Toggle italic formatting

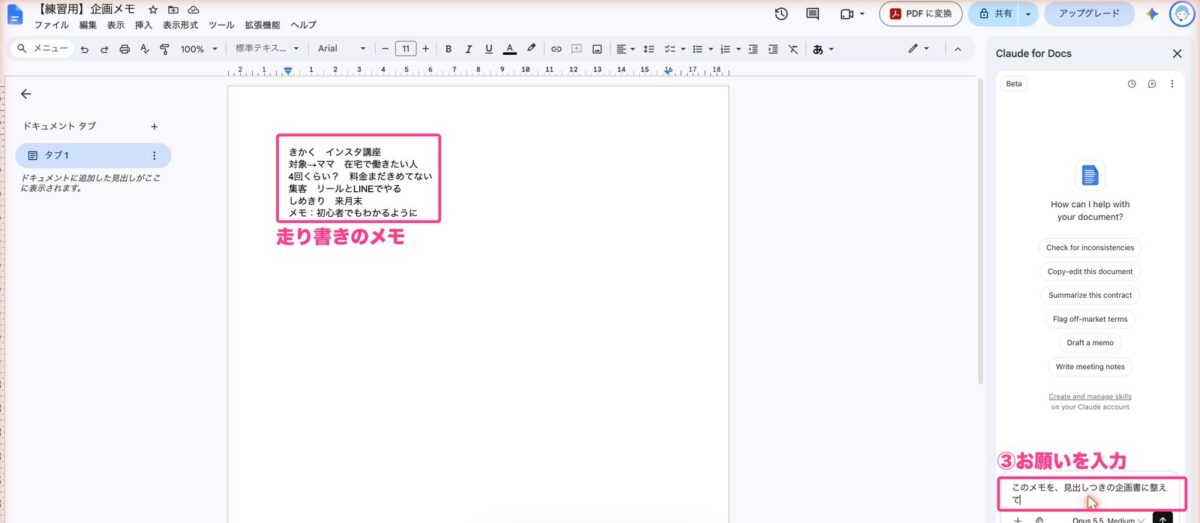coord(468,48)
